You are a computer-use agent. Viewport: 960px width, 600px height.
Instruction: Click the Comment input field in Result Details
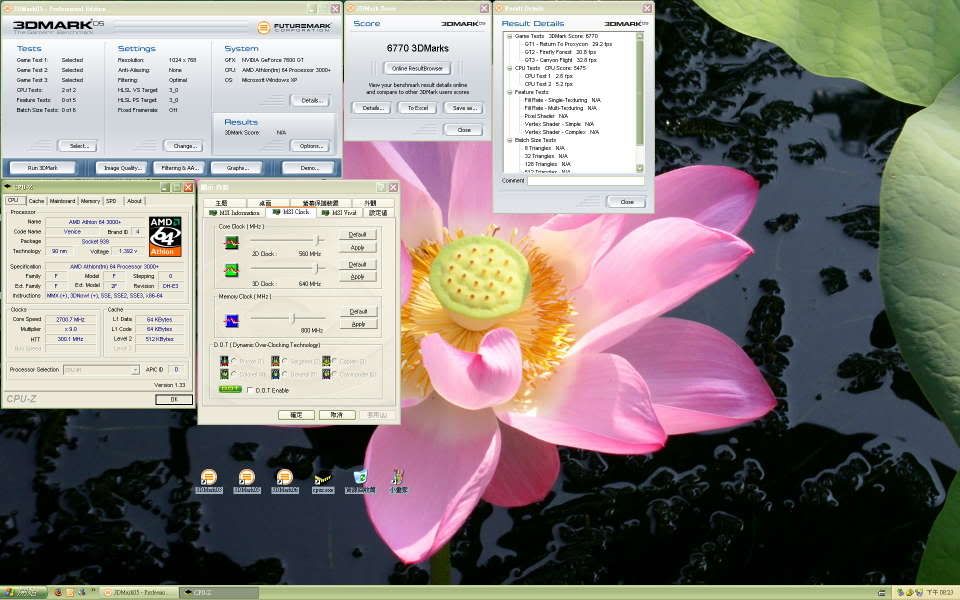(x=585, y=181)
